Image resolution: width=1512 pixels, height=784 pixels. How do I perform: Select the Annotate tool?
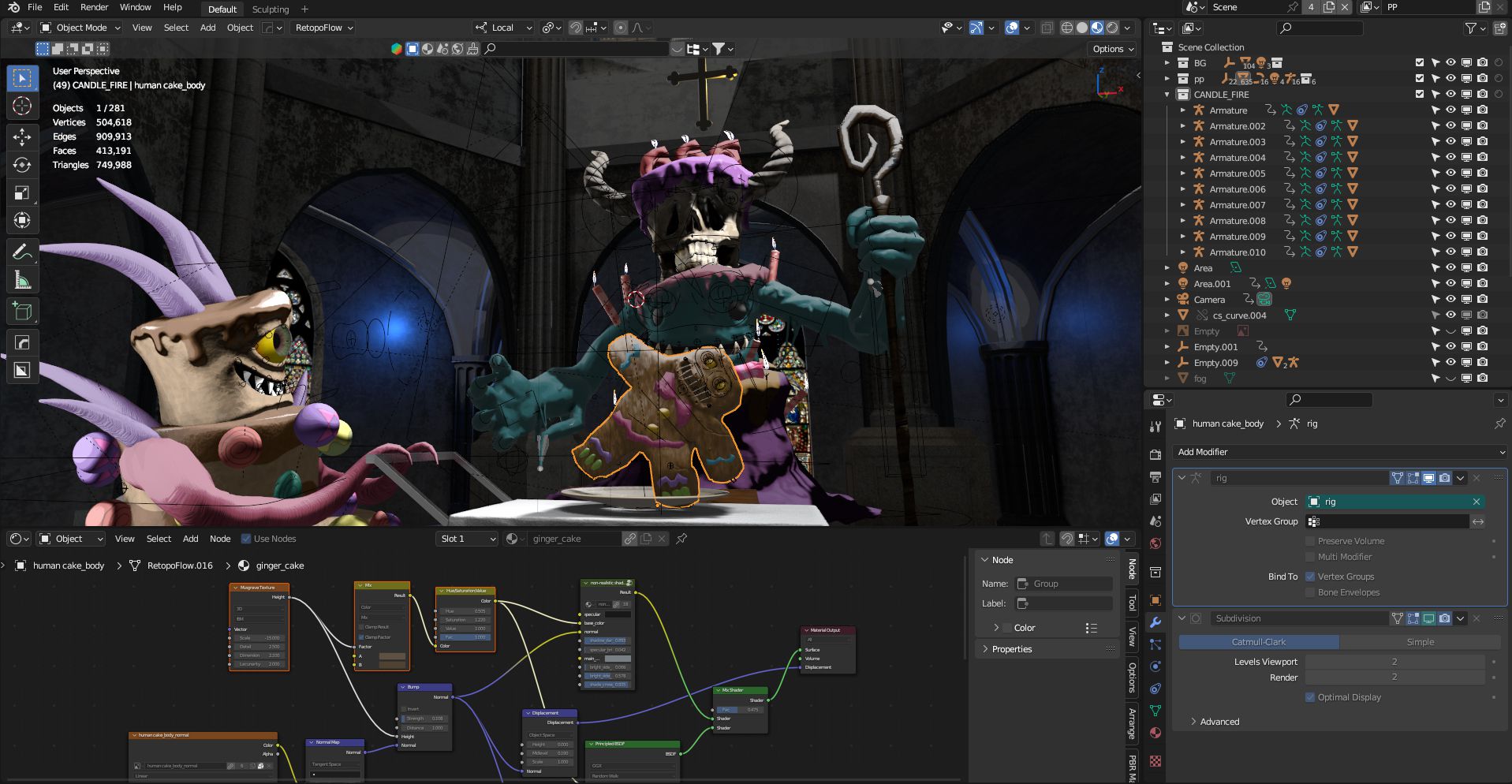[x=22, y=252]
